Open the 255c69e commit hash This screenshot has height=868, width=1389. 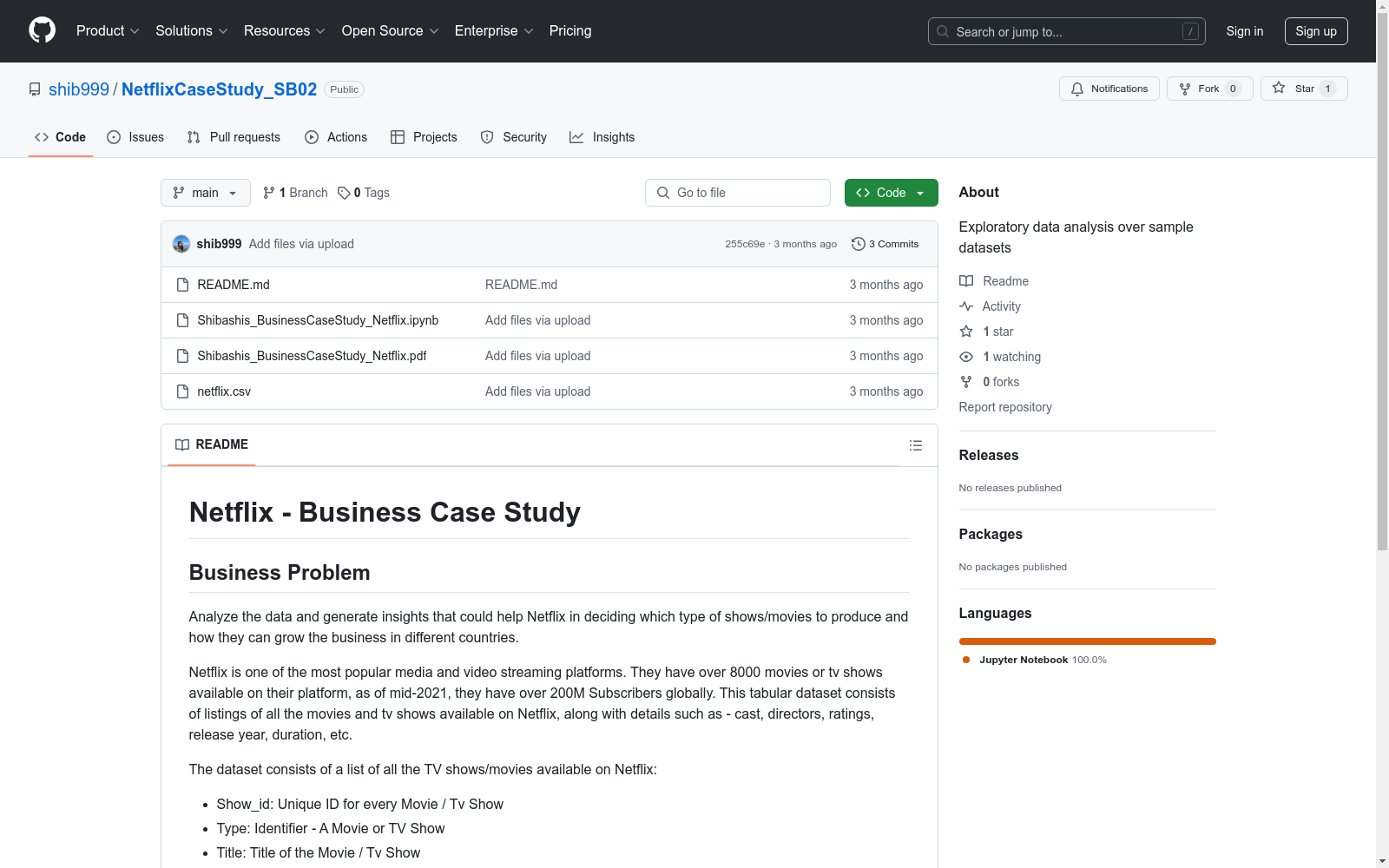(x=745, y=244)
